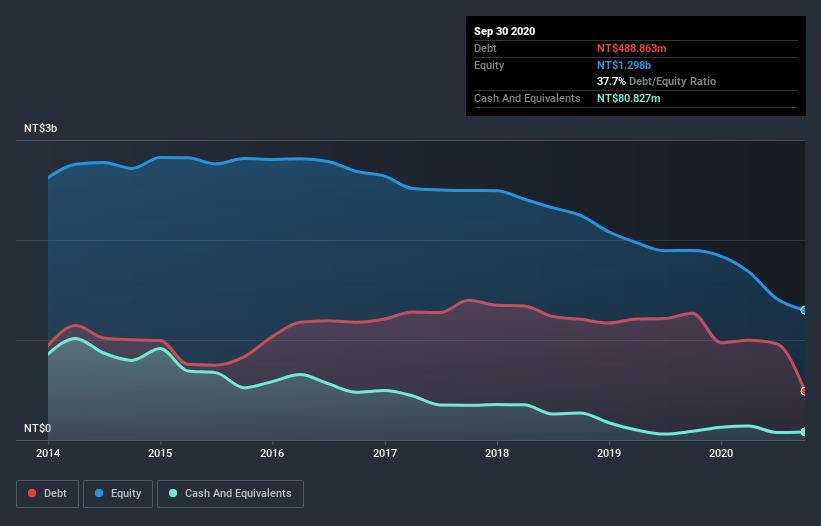Viewport: 821px width, 526px height.
Task: Click the Sep 30 2020 tooltip date
Action: point(505,31)
